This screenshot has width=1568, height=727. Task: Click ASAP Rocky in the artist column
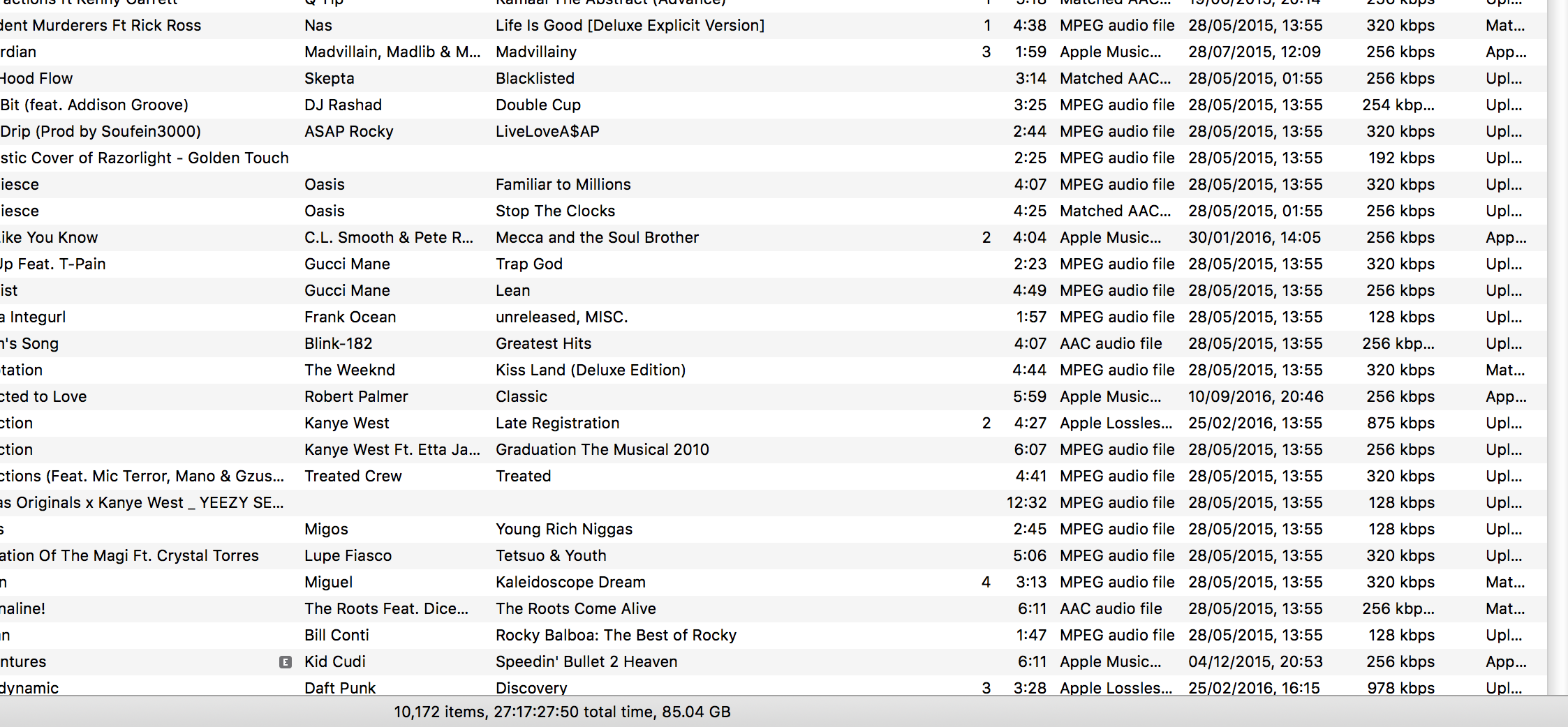(349, 132)
